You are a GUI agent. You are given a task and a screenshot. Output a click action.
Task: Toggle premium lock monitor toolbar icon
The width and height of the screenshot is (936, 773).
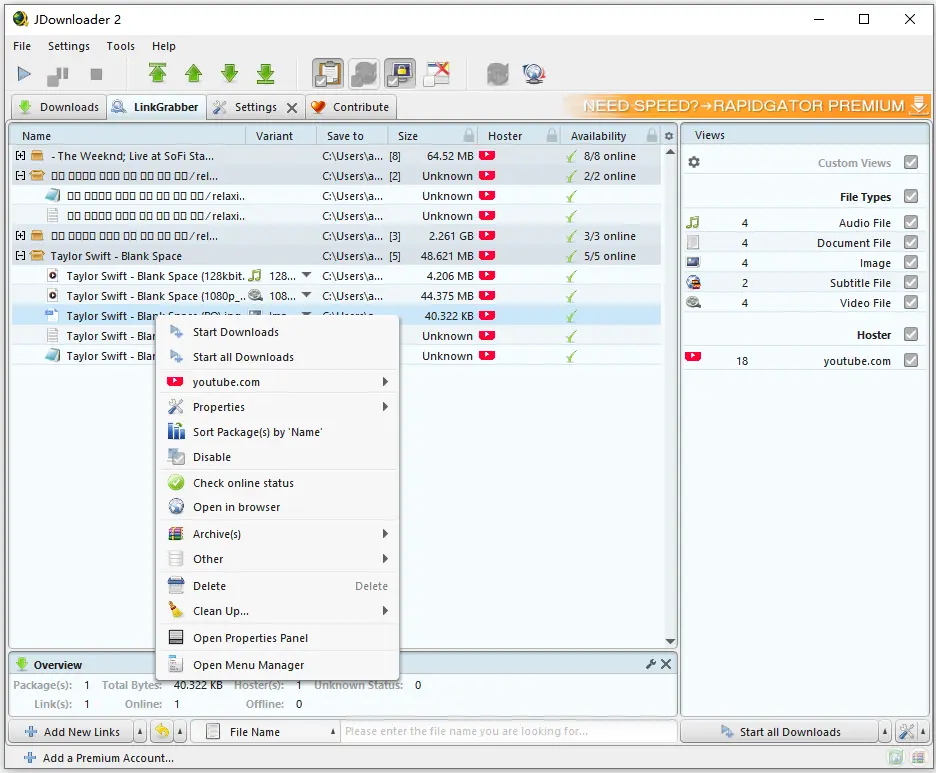pyautogui.click(x=400, y=73)
